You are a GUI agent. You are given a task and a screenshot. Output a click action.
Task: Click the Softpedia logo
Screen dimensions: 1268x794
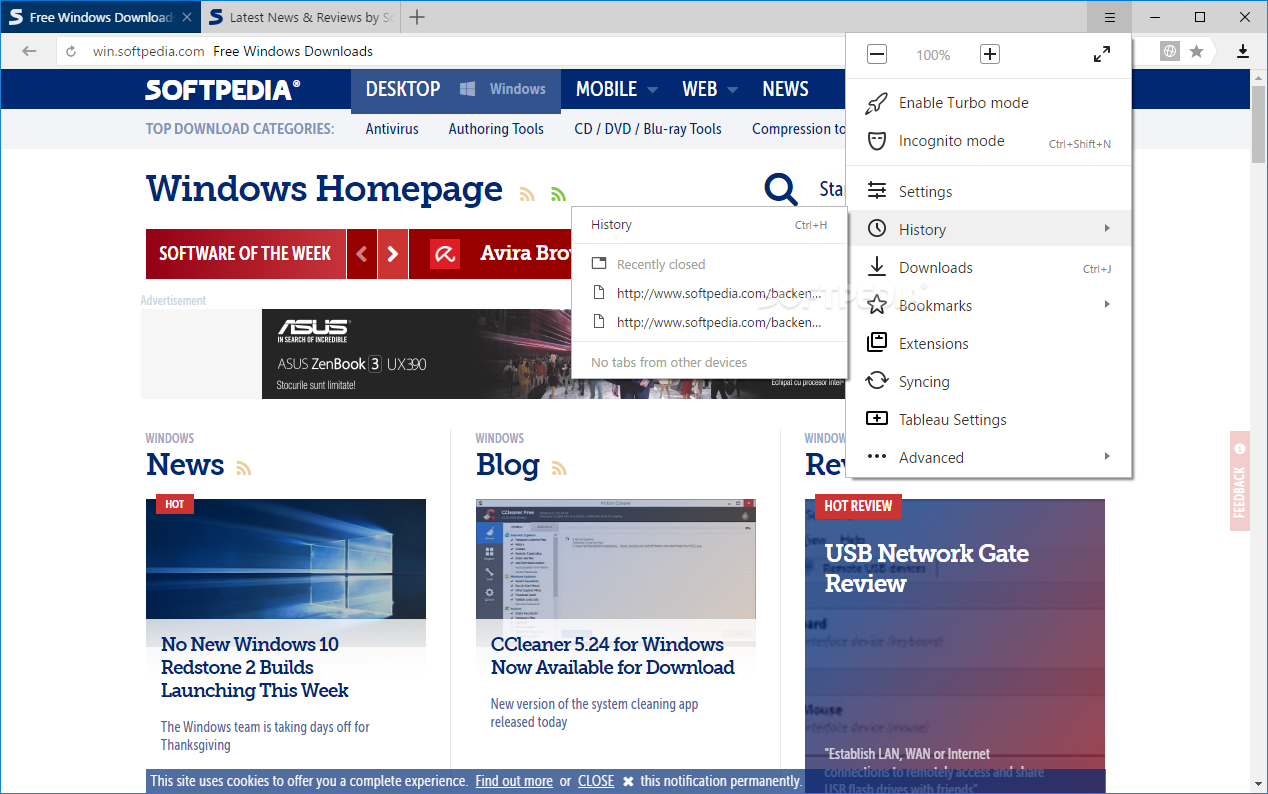222,90
